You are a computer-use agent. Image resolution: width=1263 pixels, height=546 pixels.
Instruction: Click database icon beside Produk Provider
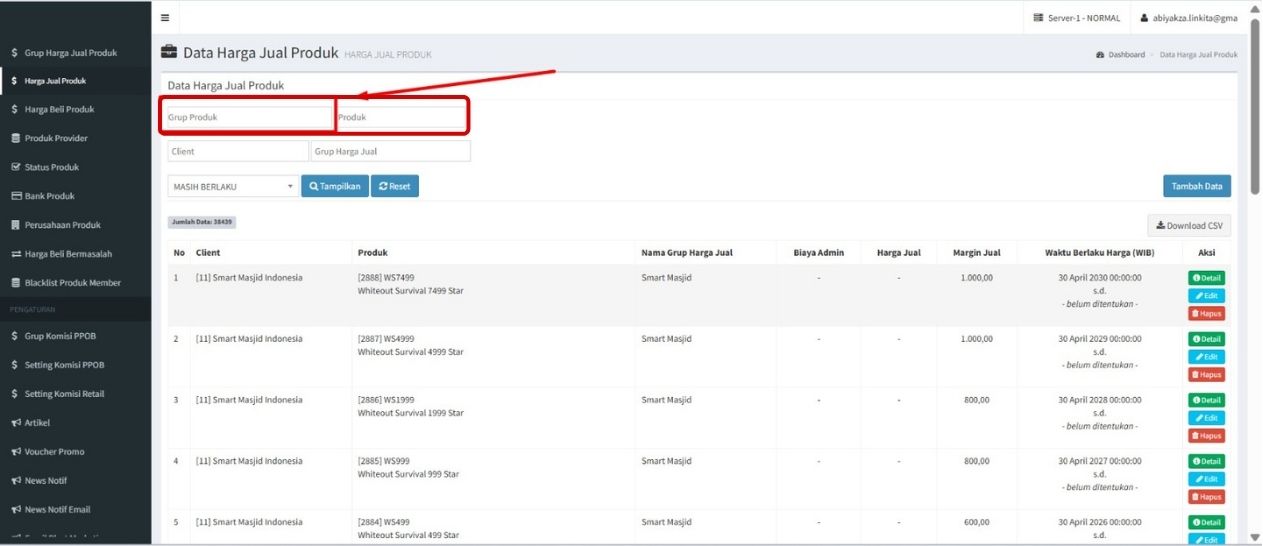(x=15, y=138)
